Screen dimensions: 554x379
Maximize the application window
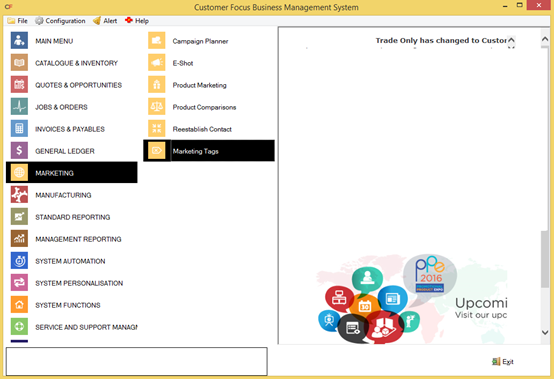(x=519, y=5)
